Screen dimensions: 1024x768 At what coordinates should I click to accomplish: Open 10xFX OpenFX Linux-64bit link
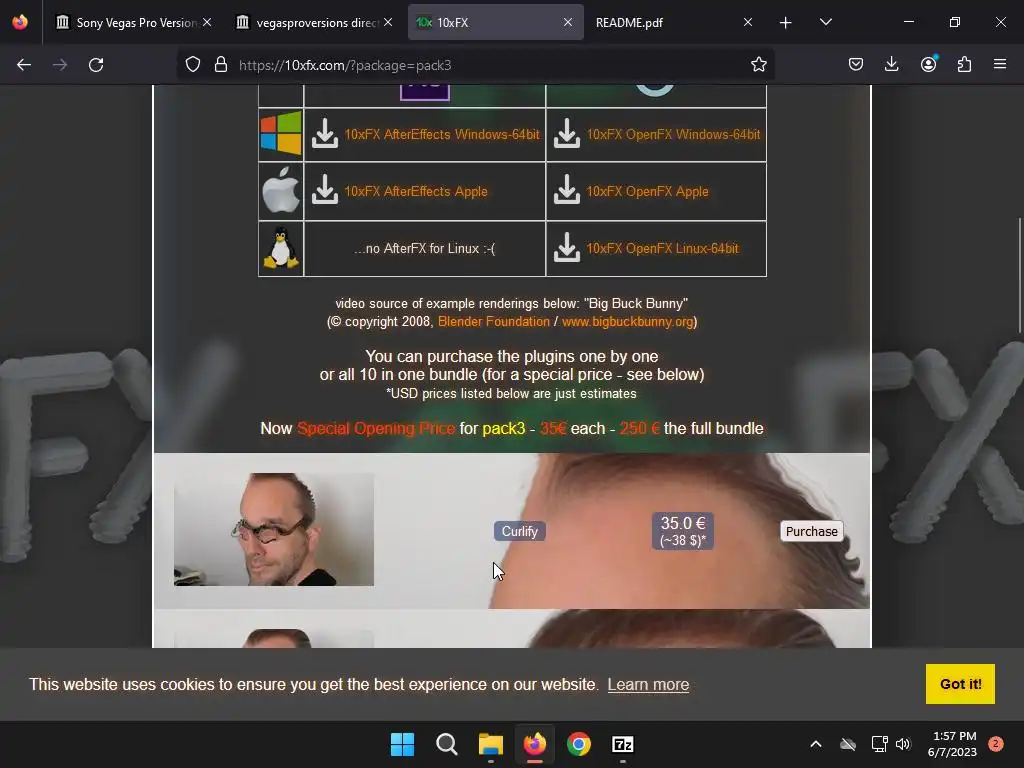pyautogui.click(x=662, y=248)
